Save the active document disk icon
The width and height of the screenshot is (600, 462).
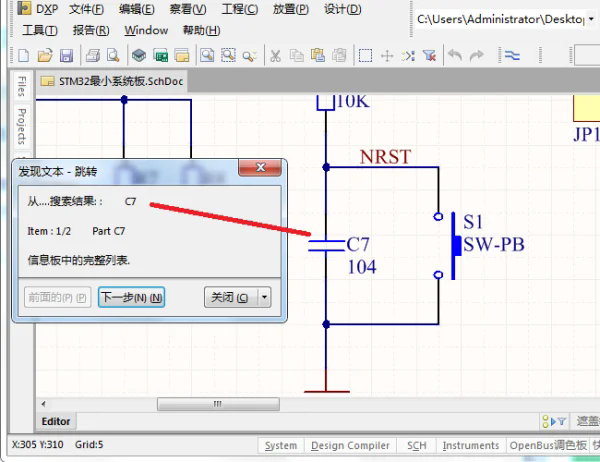coord(67,56)
